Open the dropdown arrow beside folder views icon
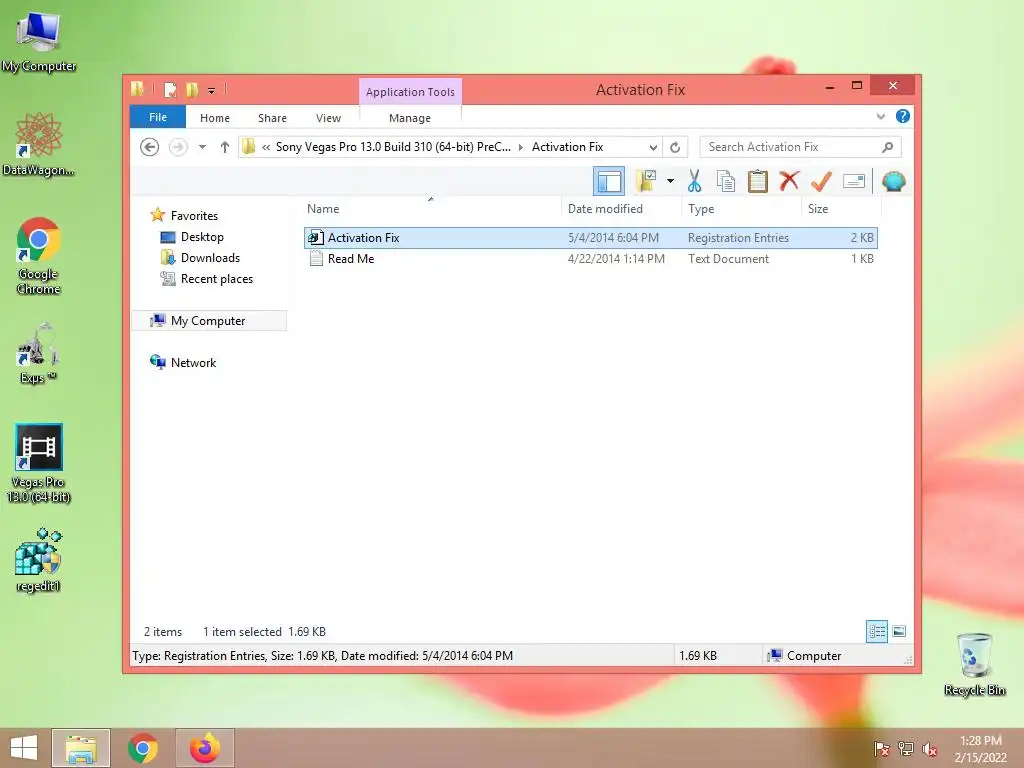Image resolution: width=1024 pixels, height=768 pixels. click(670, 181)
